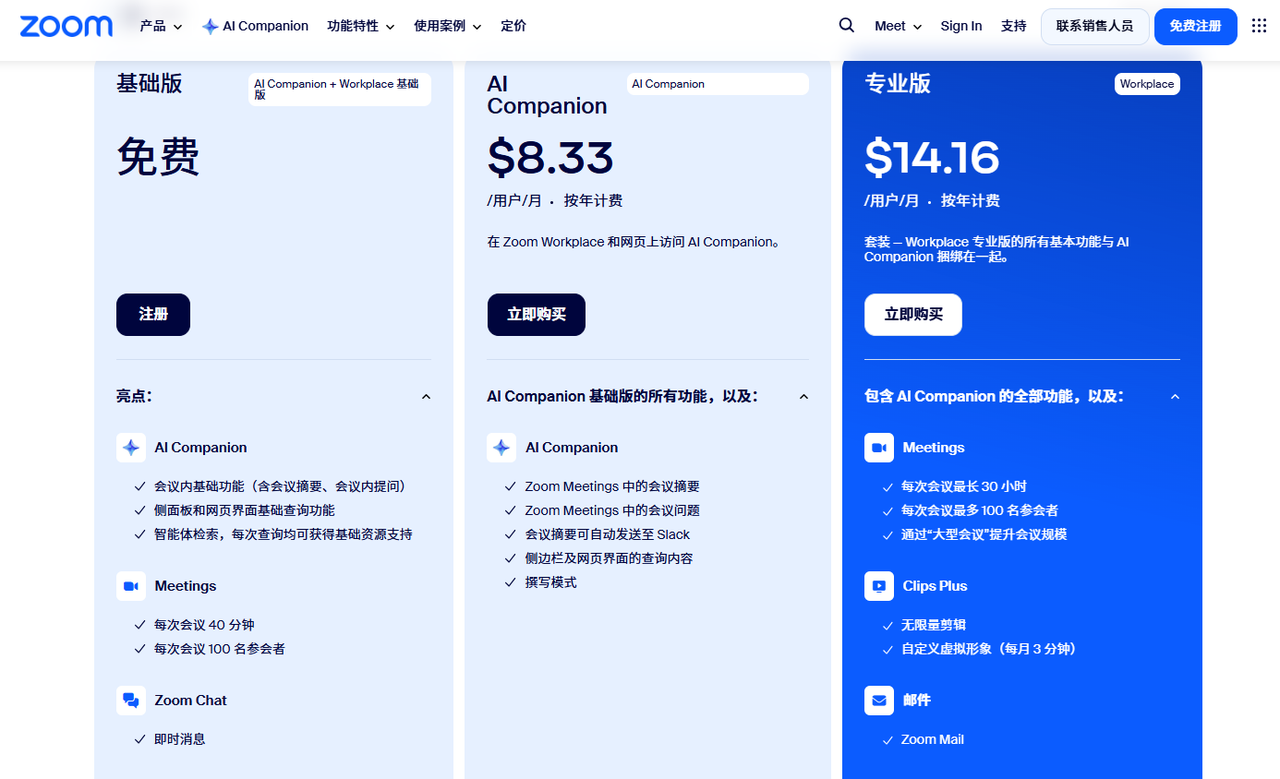Click the Zoom Chat bubble icon

coord(131,700)
